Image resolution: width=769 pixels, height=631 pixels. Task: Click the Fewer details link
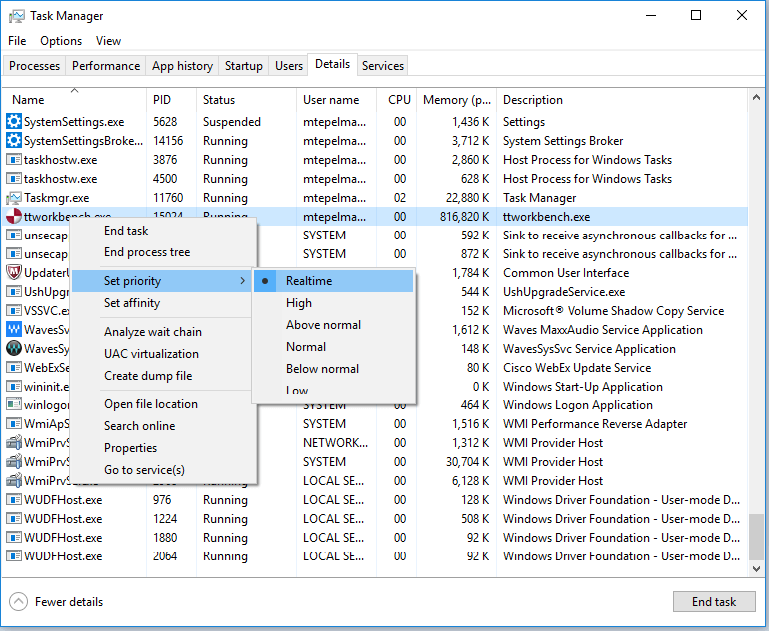(x=69, y=602)
